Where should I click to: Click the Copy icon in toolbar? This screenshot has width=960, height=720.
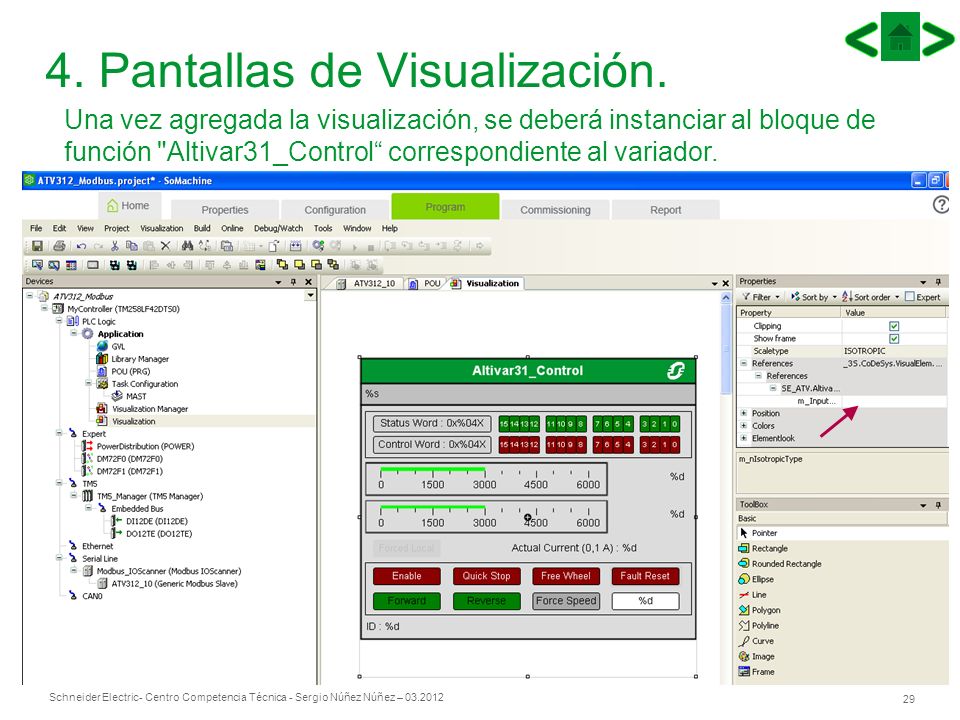pyautogui.click(x=131, y=246)
